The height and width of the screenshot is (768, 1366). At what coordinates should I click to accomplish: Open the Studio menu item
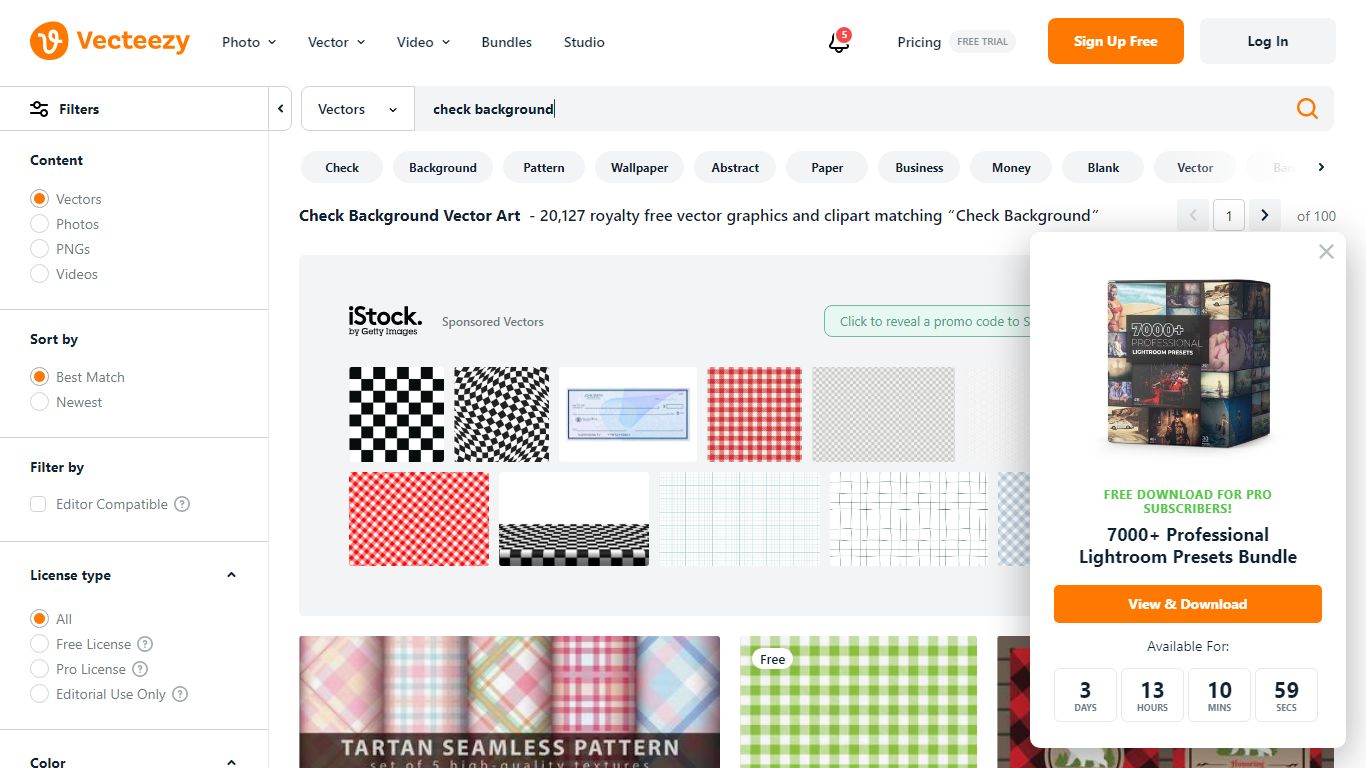coord(584,42)
